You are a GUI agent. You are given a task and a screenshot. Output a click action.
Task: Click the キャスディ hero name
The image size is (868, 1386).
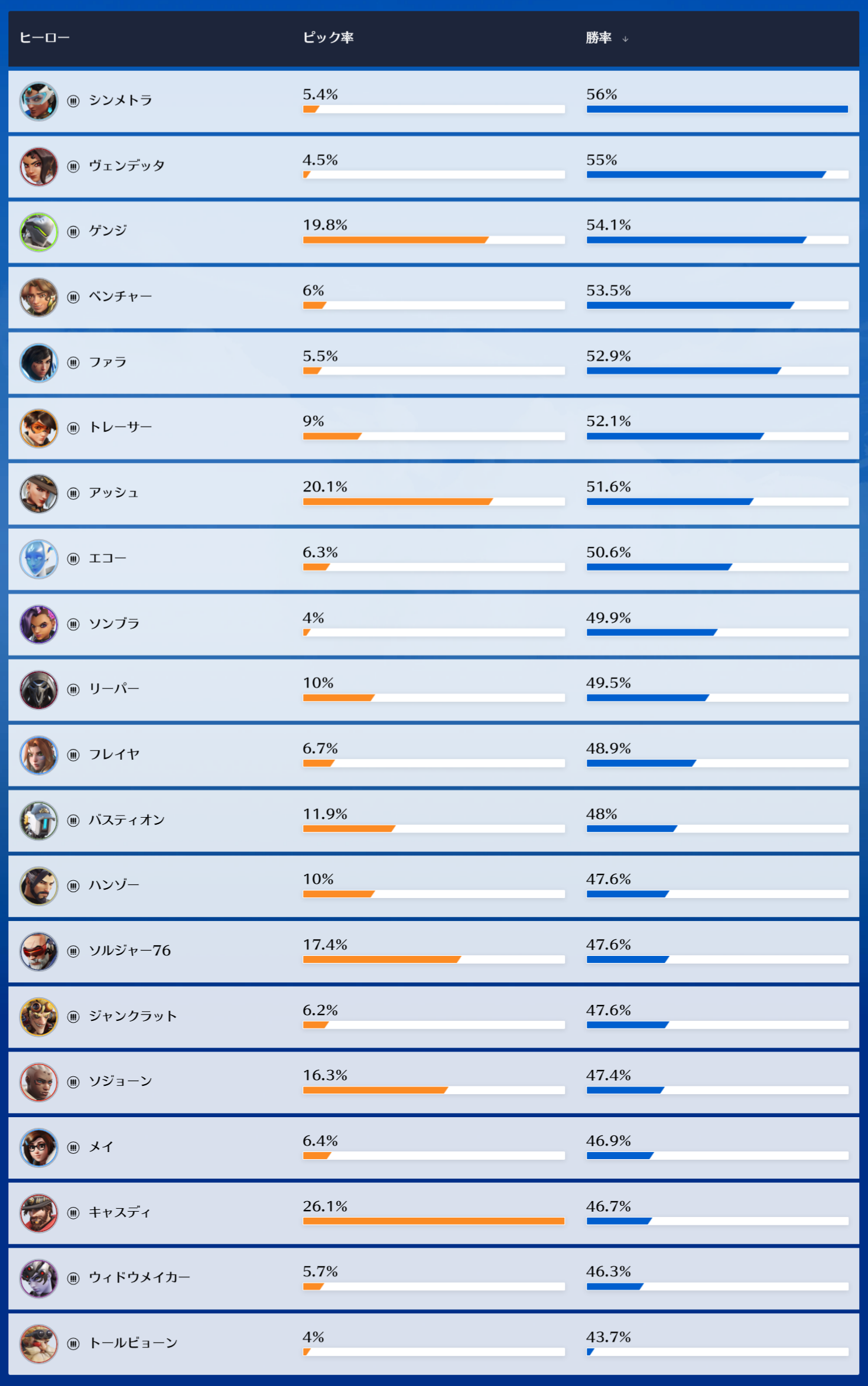pos(119,1212)
